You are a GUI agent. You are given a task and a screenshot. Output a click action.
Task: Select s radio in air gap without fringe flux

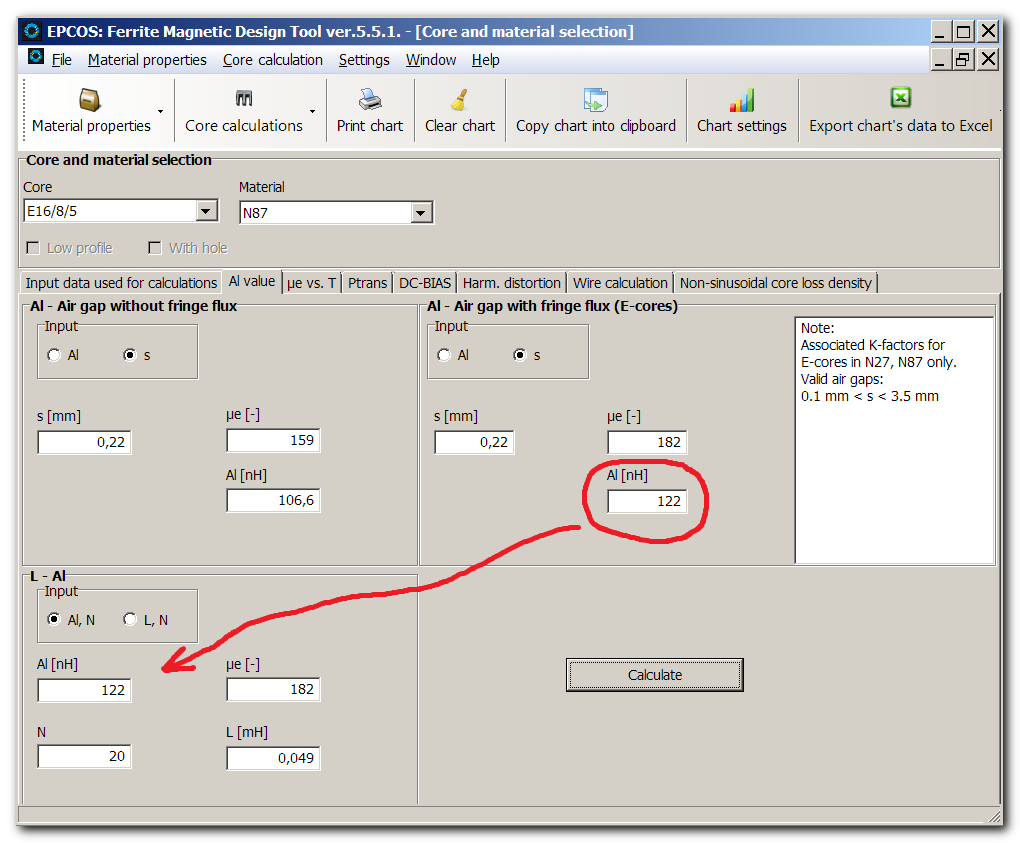(129, 355)
